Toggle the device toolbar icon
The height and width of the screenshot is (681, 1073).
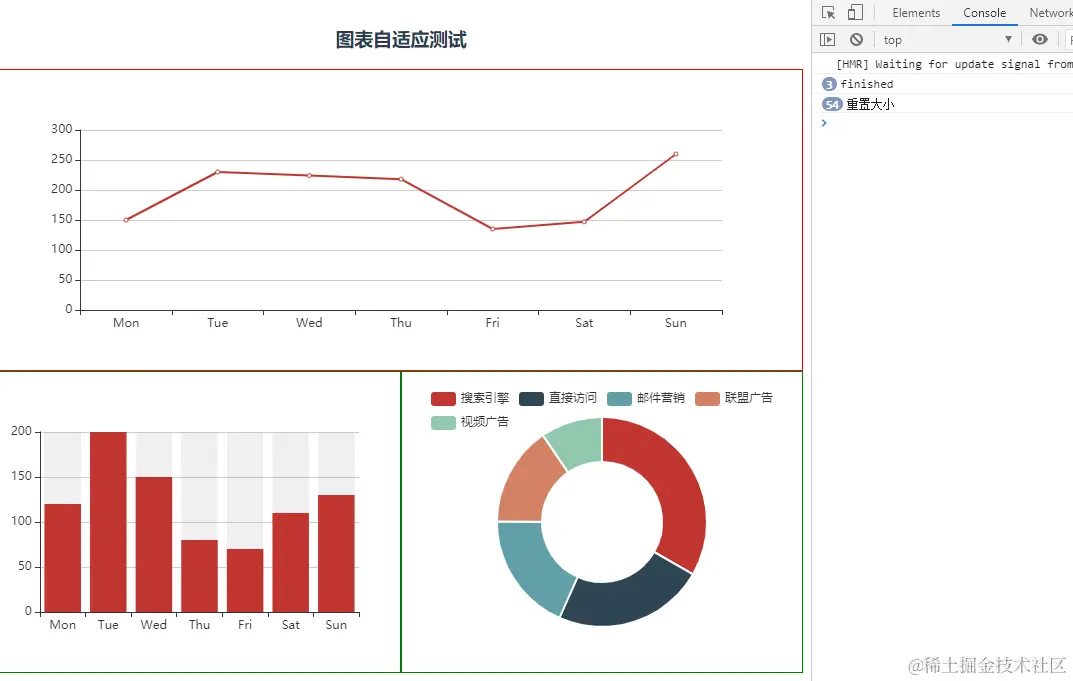[855, 12]
